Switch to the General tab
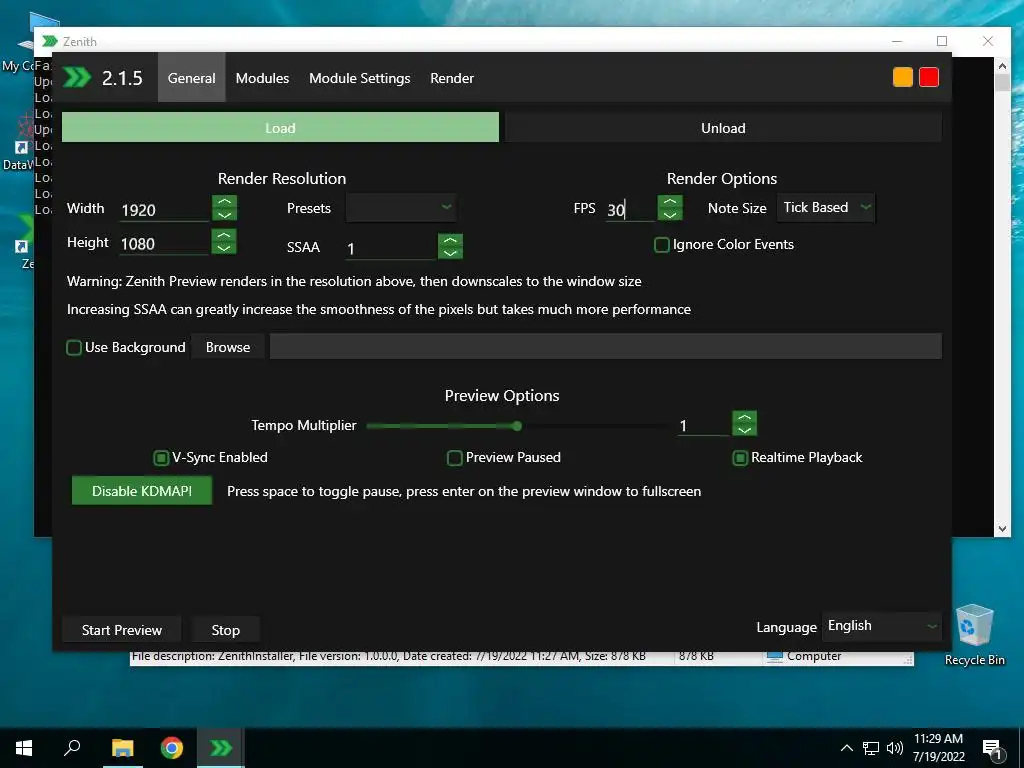The width and height of the screenshot is (1024, 768). (191, 78)
